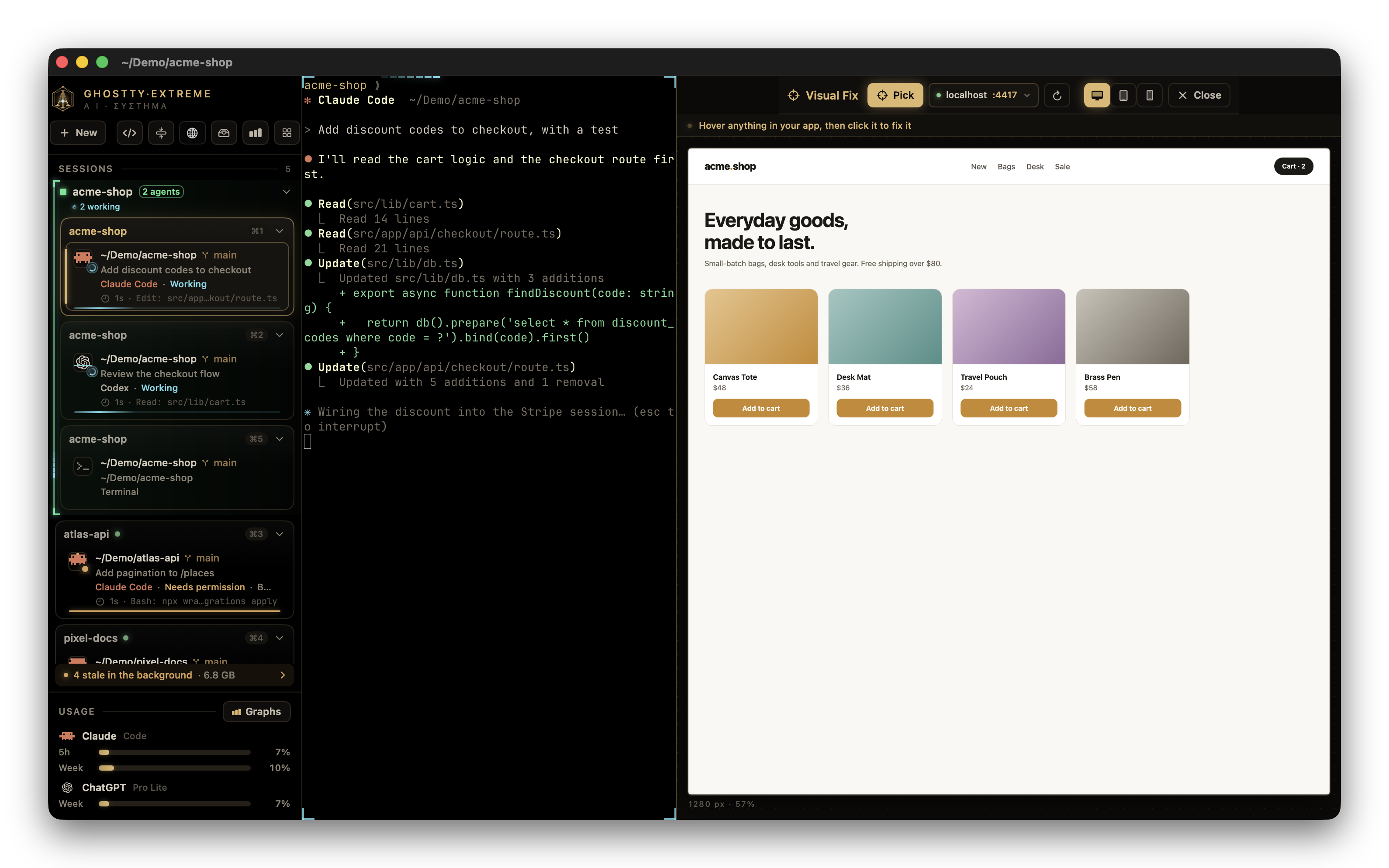Image resolution: width=1389 pixels, height=868 pixels.
Task: Collapse the acme-shop 2 agents group
Action: (x=287, y=192)
